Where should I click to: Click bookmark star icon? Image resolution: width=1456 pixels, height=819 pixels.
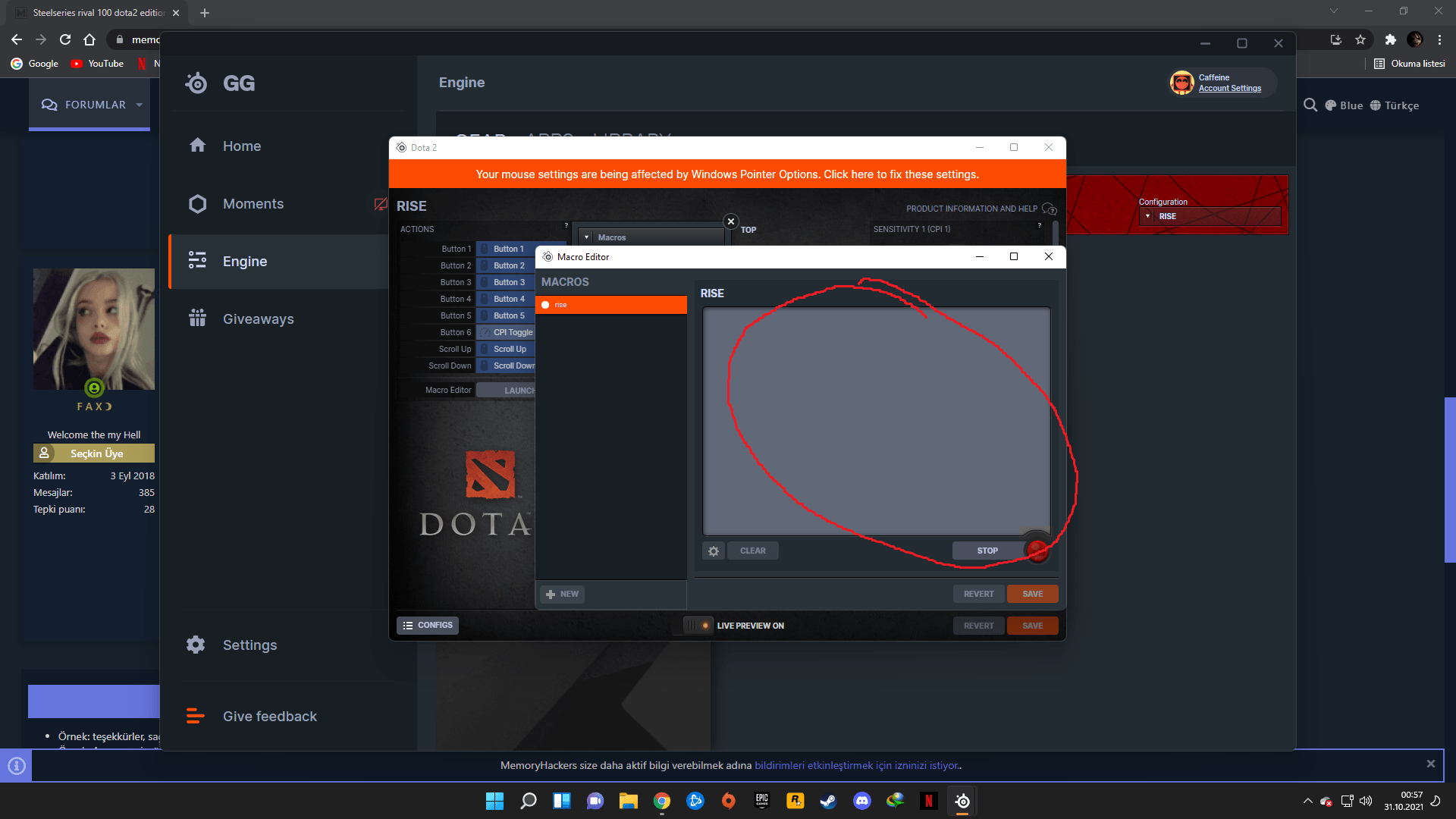tap(1360, 39)
